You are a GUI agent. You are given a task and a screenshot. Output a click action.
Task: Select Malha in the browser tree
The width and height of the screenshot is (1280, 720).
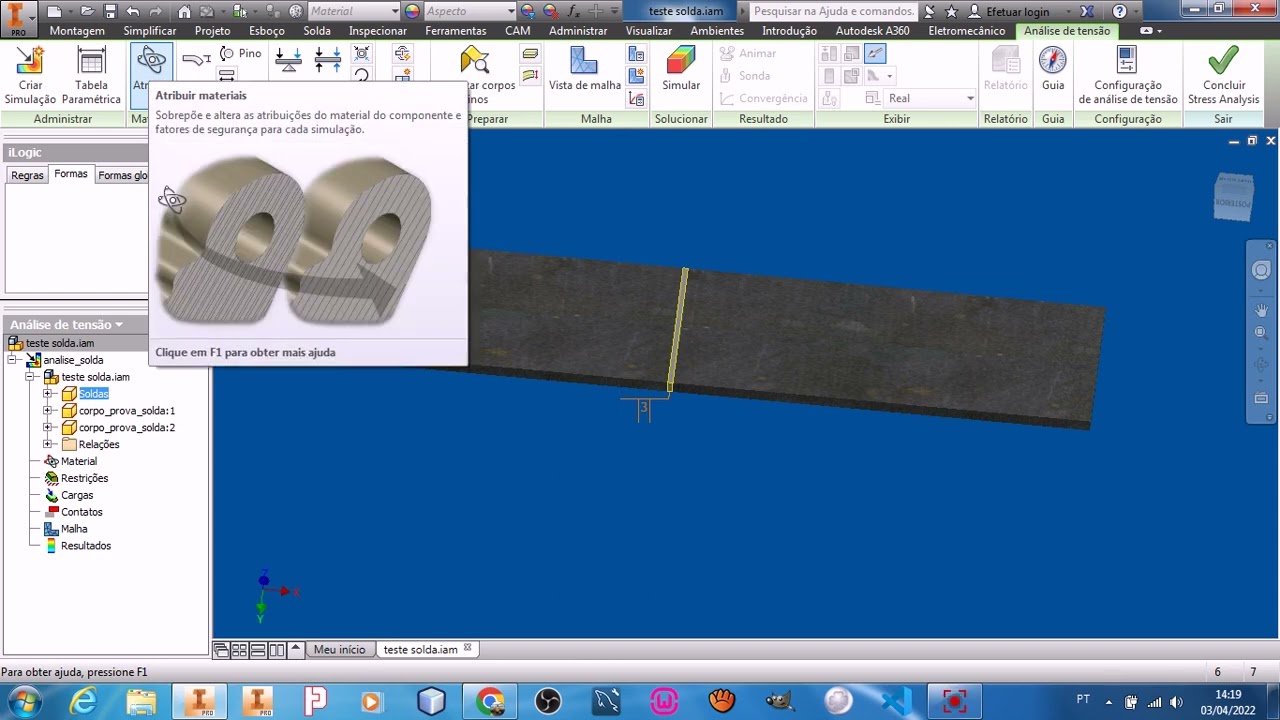tap(74, 529)
